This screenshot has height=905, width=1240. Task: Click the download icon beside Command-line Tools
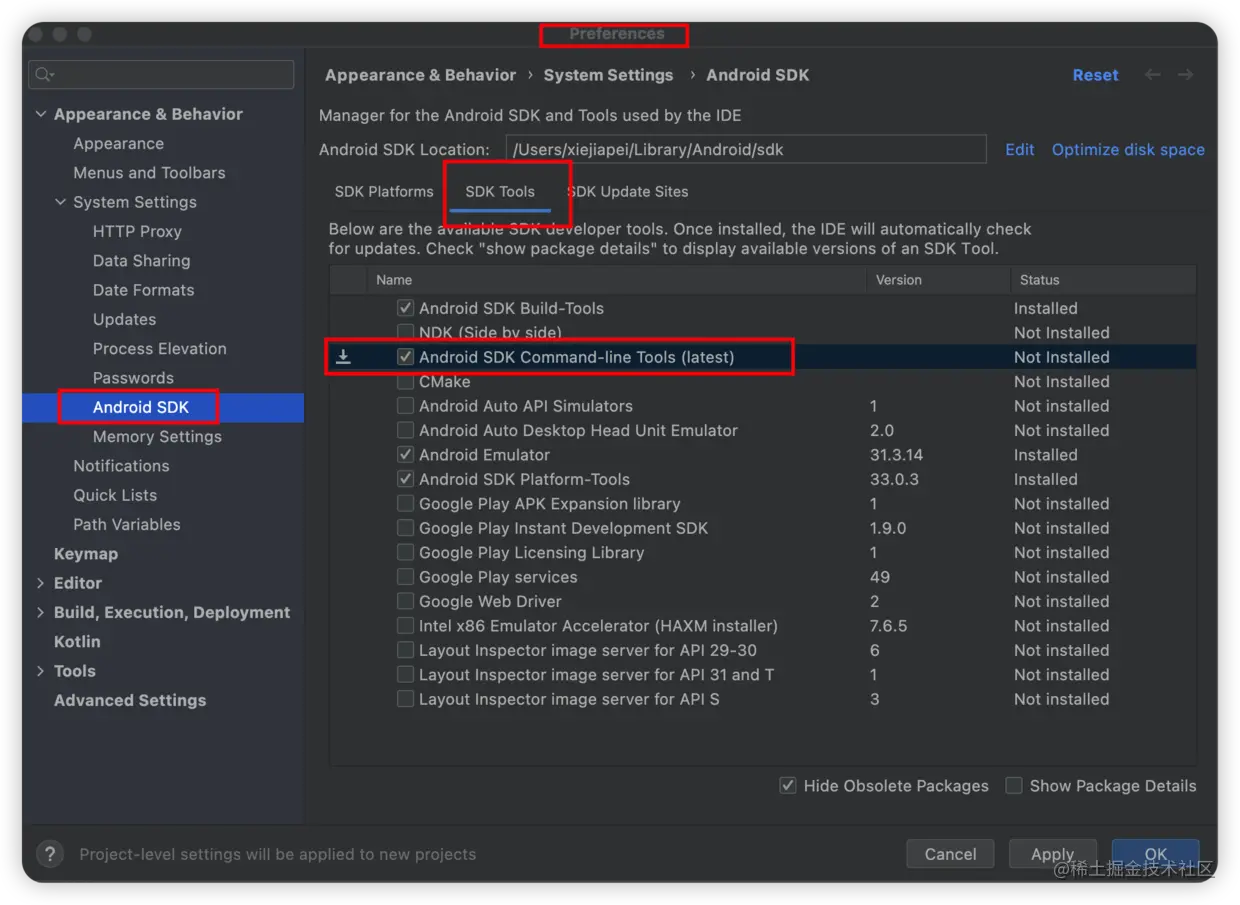pos(343,357)
